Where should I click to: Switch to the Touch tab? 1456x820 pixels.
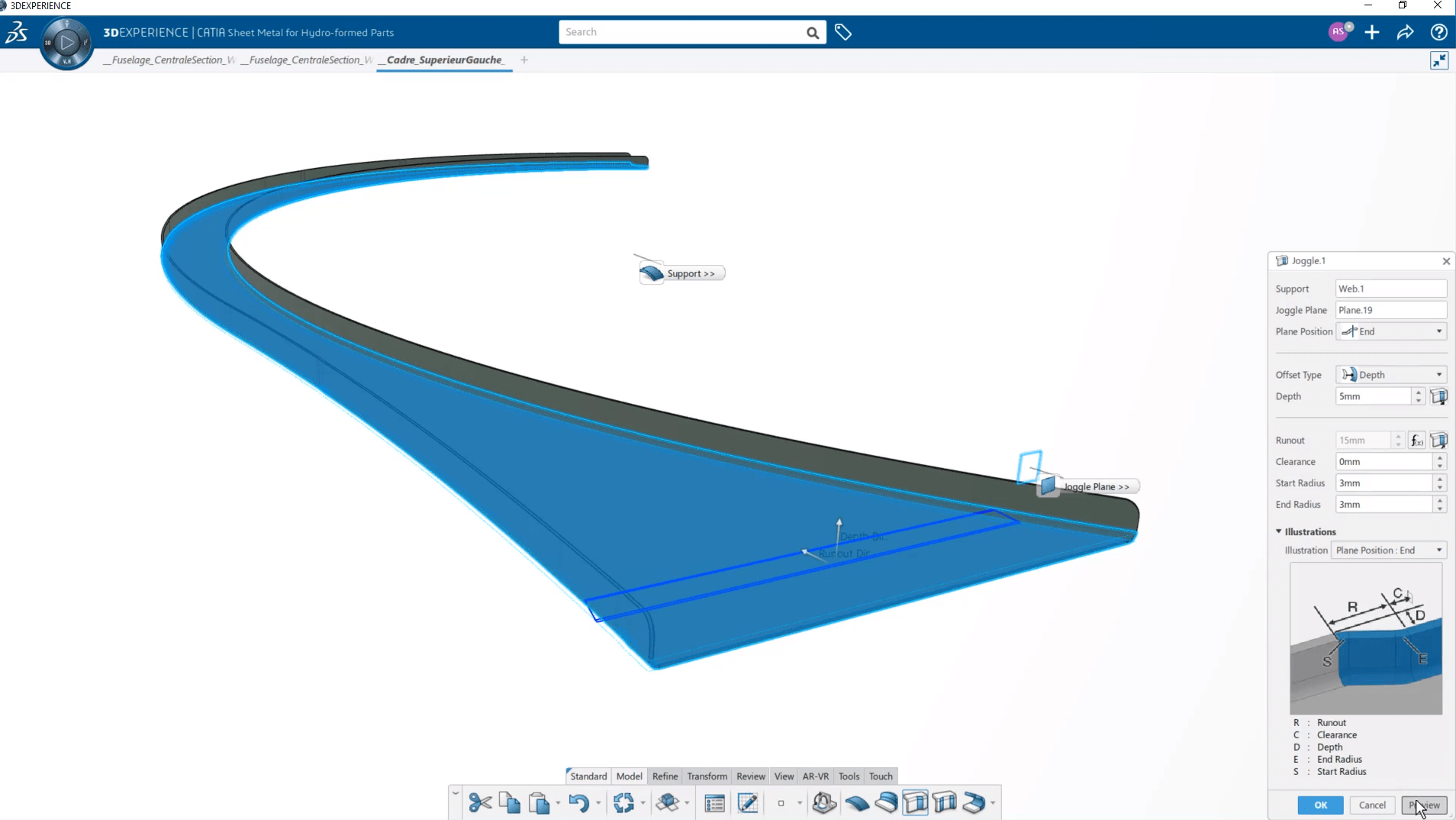(x=881, y=776)
